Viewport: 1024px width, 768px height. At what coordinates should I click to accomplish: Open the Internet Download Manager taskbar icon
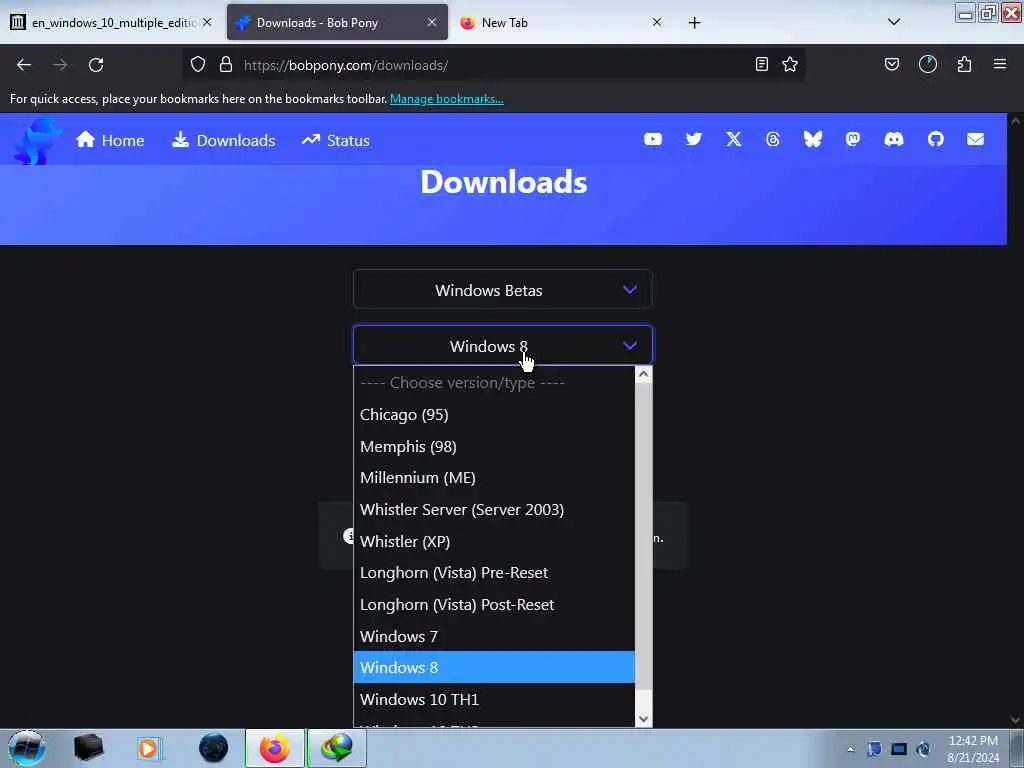click(x=336, y=748)
